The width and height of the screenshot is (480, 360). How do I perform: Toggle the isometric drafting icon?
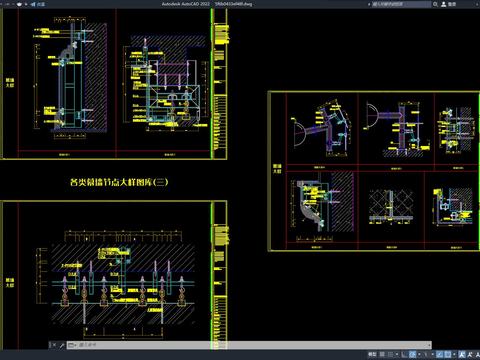coord(425,354)
